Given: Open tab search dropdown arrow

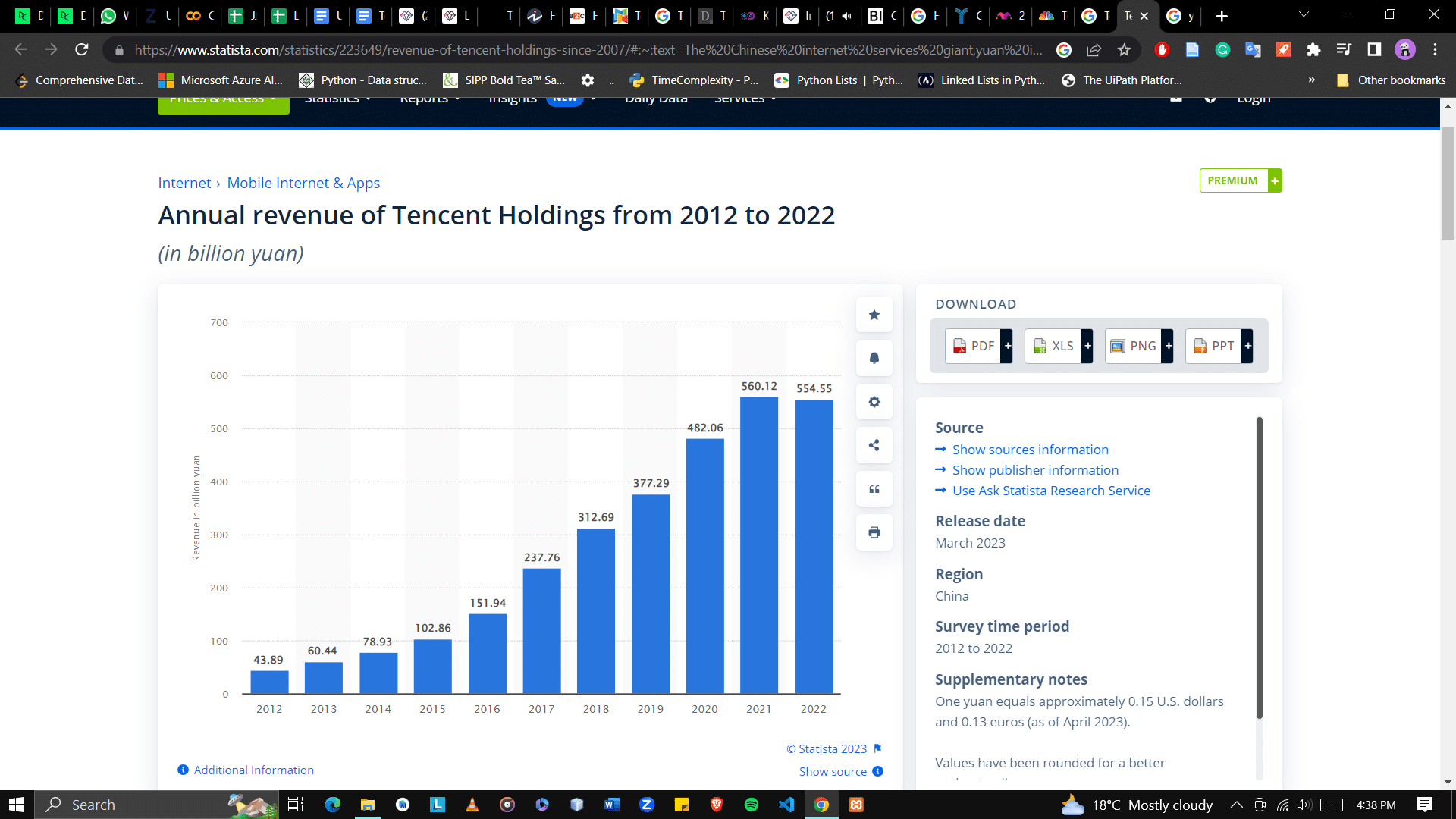Looking at the screenshot, I should [x=1304, y=14].
